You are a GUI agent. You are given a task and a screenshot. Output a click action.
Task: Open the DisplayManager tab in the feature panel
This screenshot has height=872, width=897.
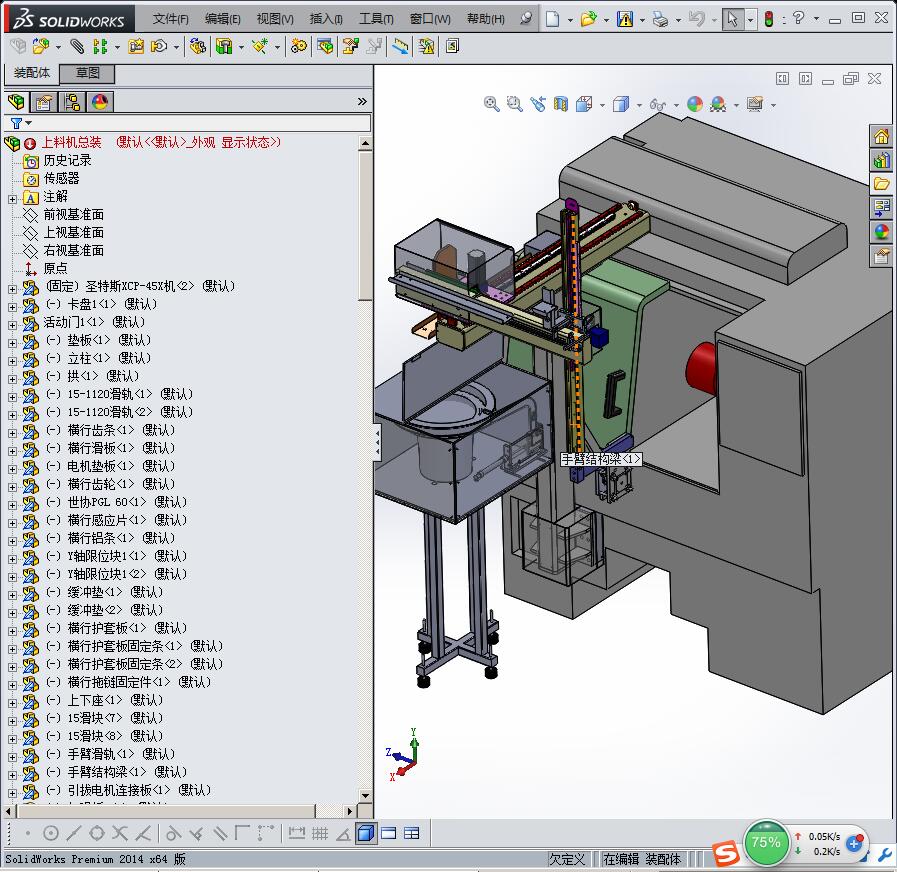click(99, 102)
